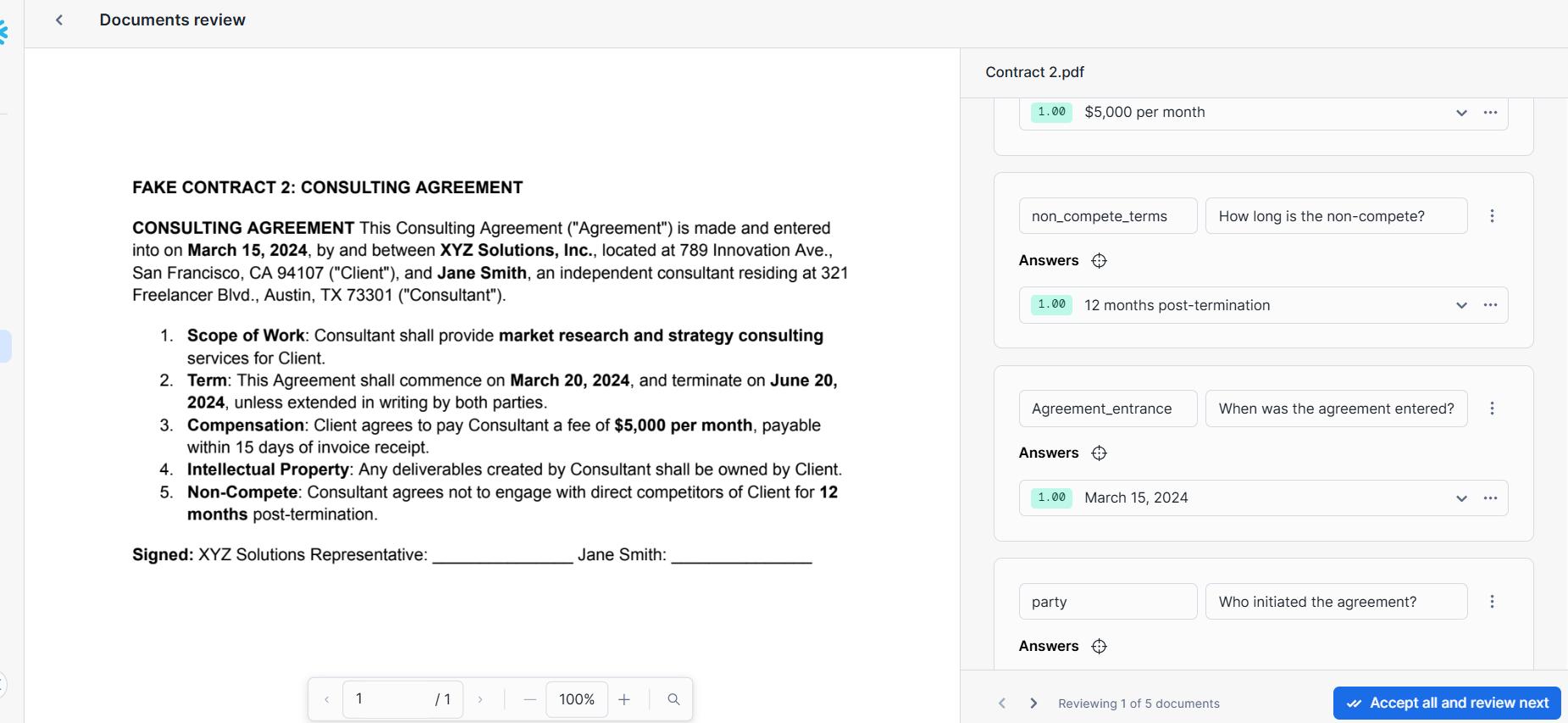Viewport: 1568px width, 723px height.
Task: Expand the March 15, 2024 answer dropdown
Action: pos(1461,498)
